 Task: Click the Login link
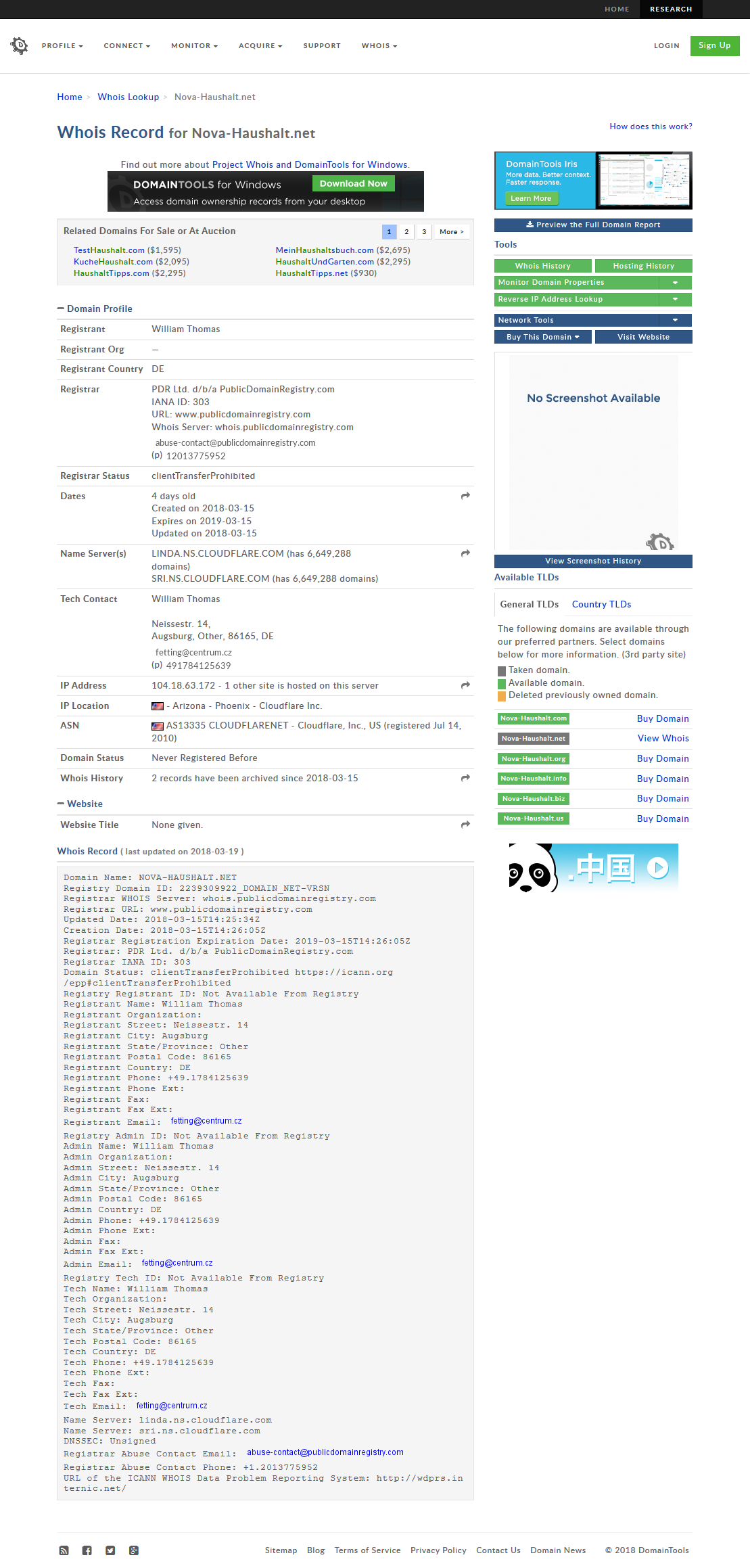click(x=667, y=46)
